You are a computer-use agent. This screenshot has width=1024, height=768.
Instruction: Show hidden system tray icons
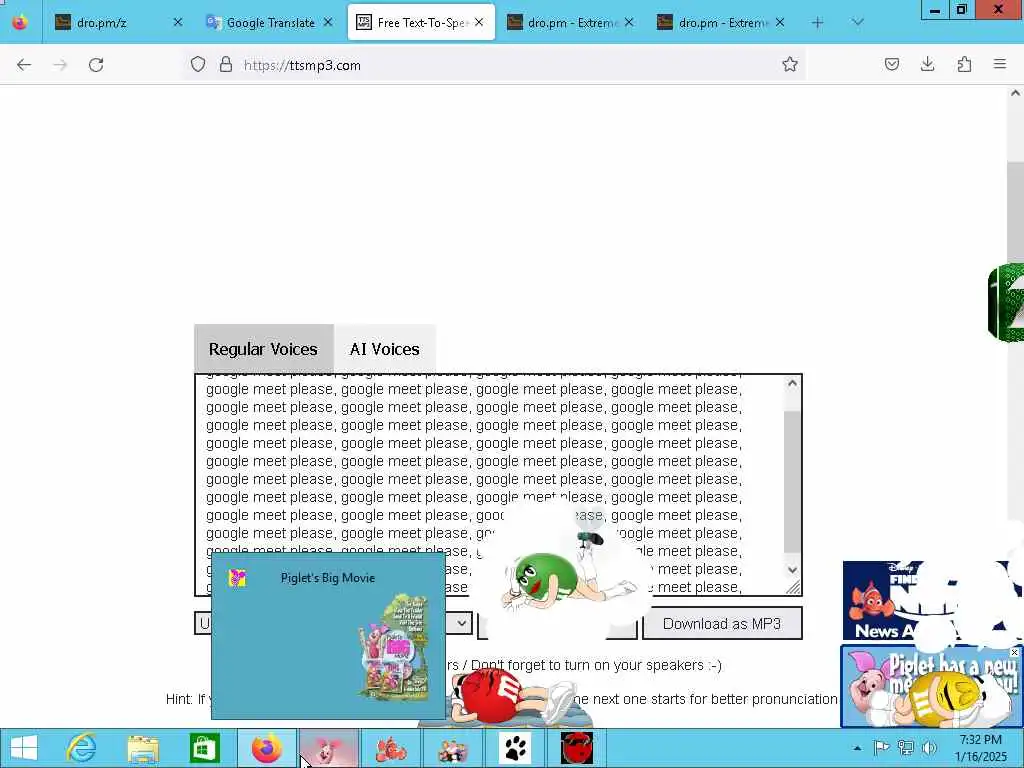(857, 748)
